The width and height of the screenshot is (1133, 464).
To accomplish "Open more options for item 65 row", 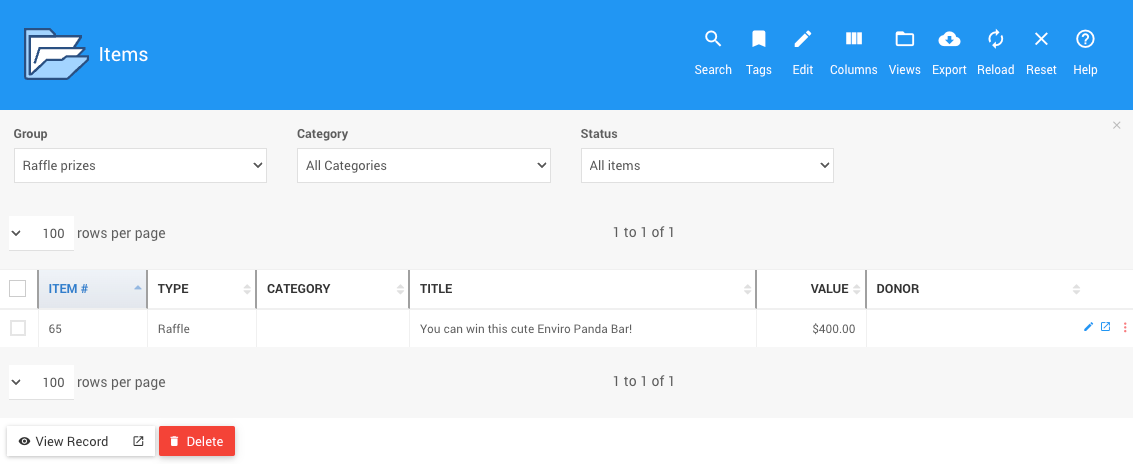I will [x=1124, y=327].
